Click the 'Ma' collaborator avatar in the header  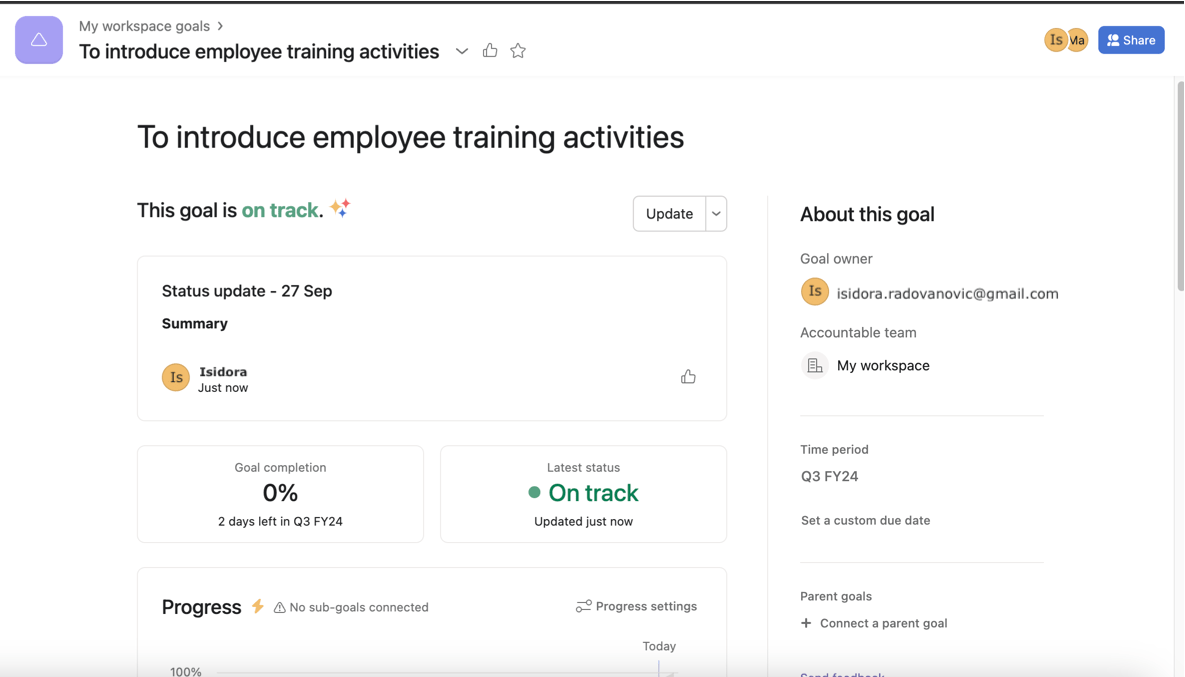tap(1076, 40)
